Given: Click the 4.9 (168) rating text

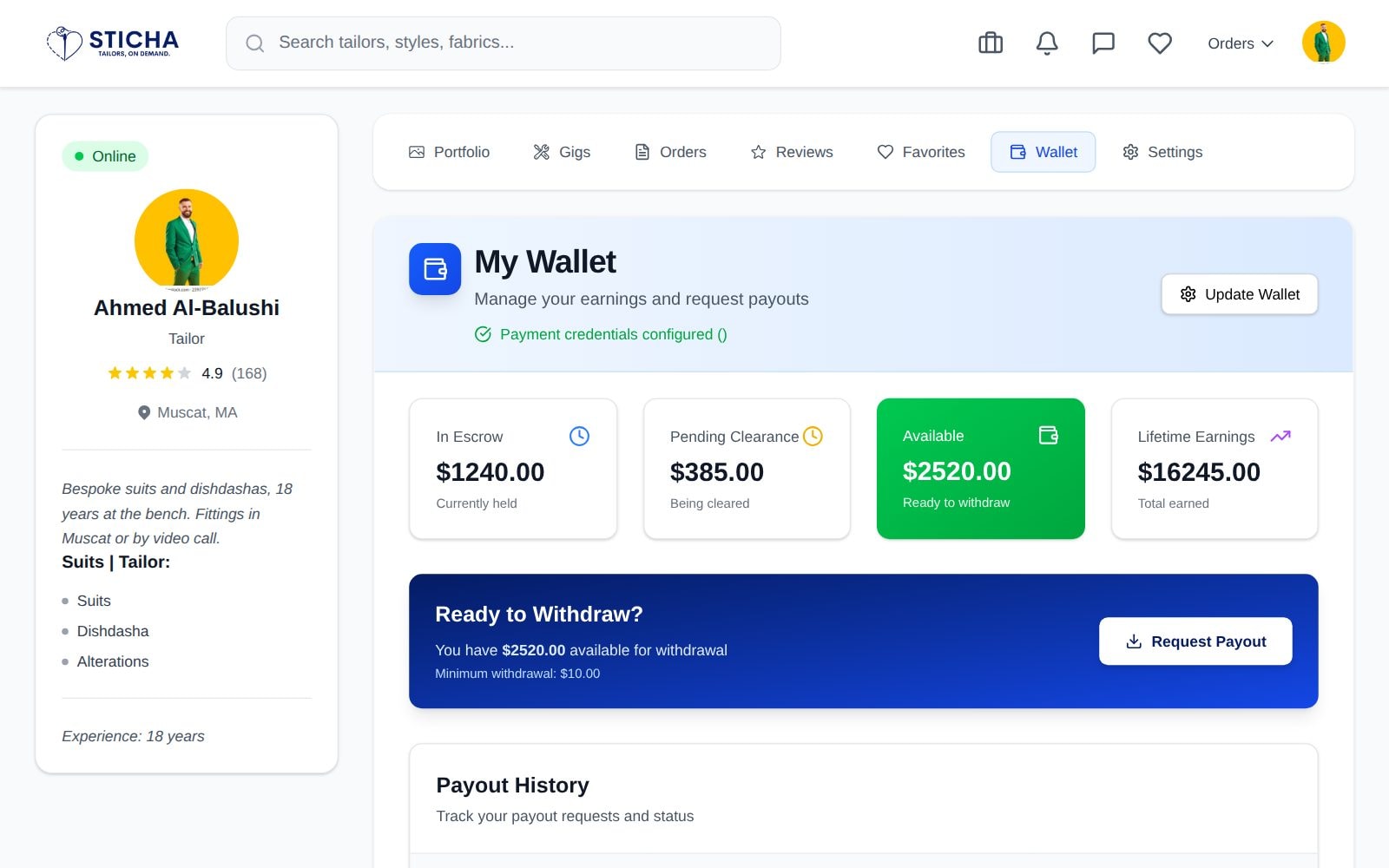Looking at the screenshot, I should [234, 373].
